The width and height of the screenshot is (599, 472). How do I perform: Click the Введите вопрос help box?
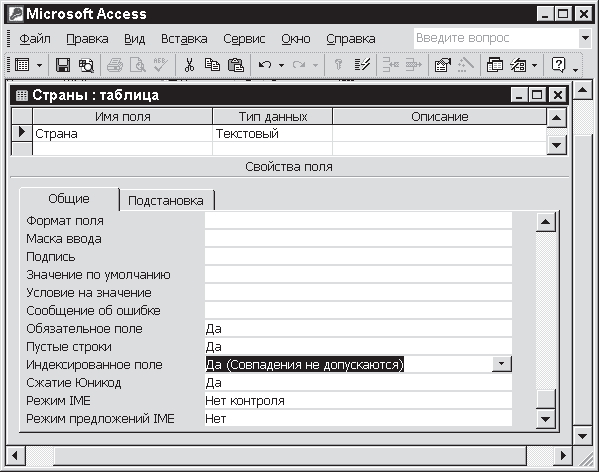click(x=497, y=38)
